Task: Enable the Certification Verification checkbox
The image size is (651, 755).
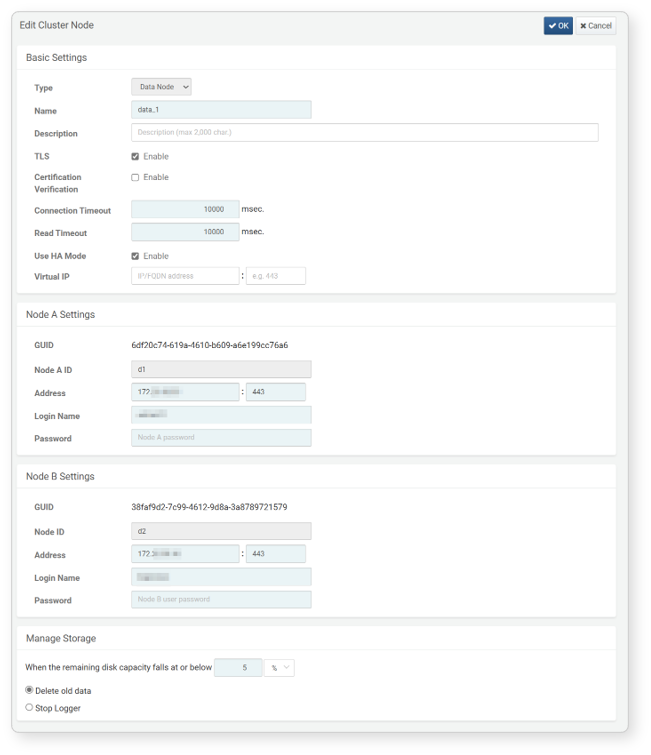Action: (135, 177)
